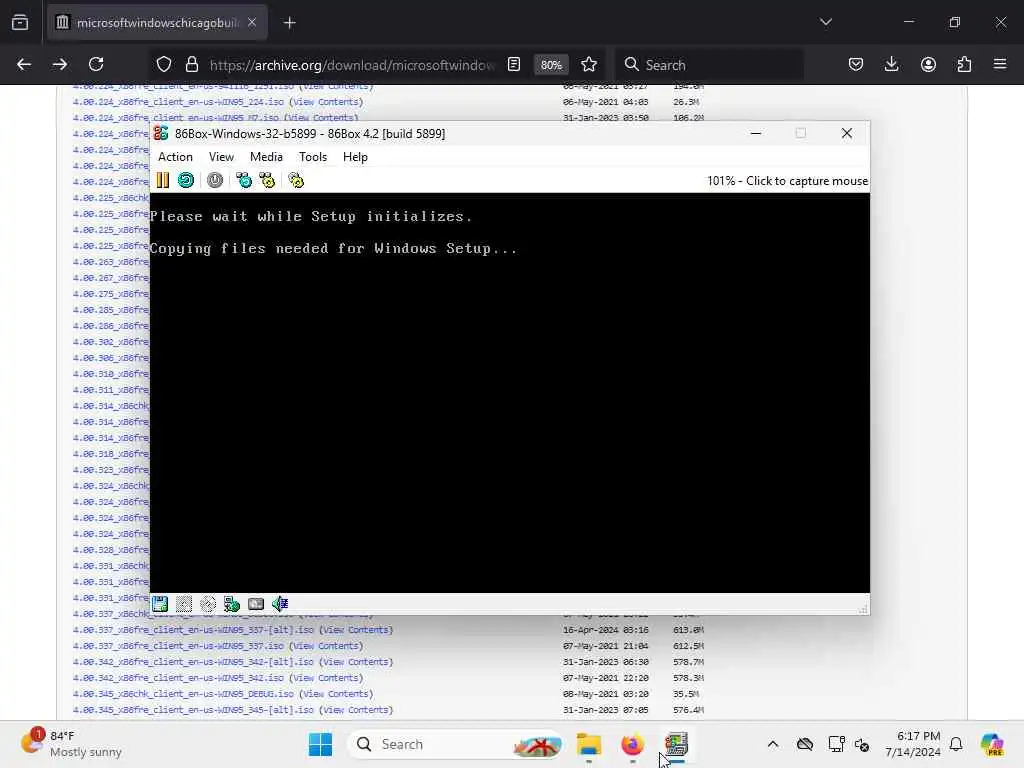Open a new Firefox tab
Viewport: 1024px width, 768px height.
tap(290, 23)
